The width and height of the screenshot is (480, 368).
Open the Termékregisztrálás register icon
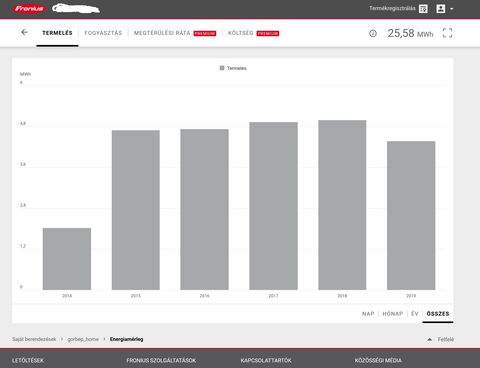pyautogui.click(x=423, y=9)
